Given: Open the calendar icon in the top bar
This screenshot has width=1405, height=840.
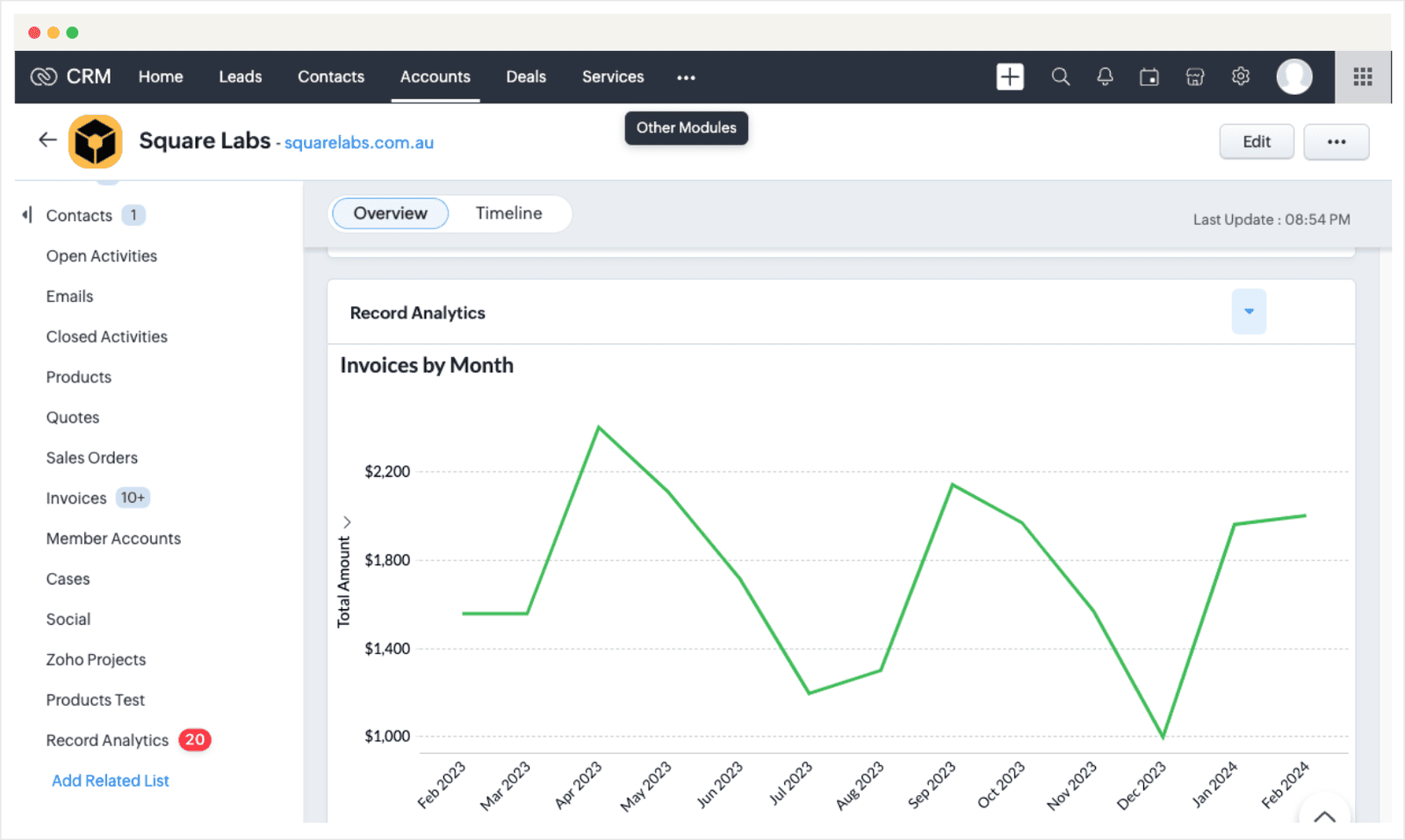Looking at the screenshot, I should (x=1149, y=77).
